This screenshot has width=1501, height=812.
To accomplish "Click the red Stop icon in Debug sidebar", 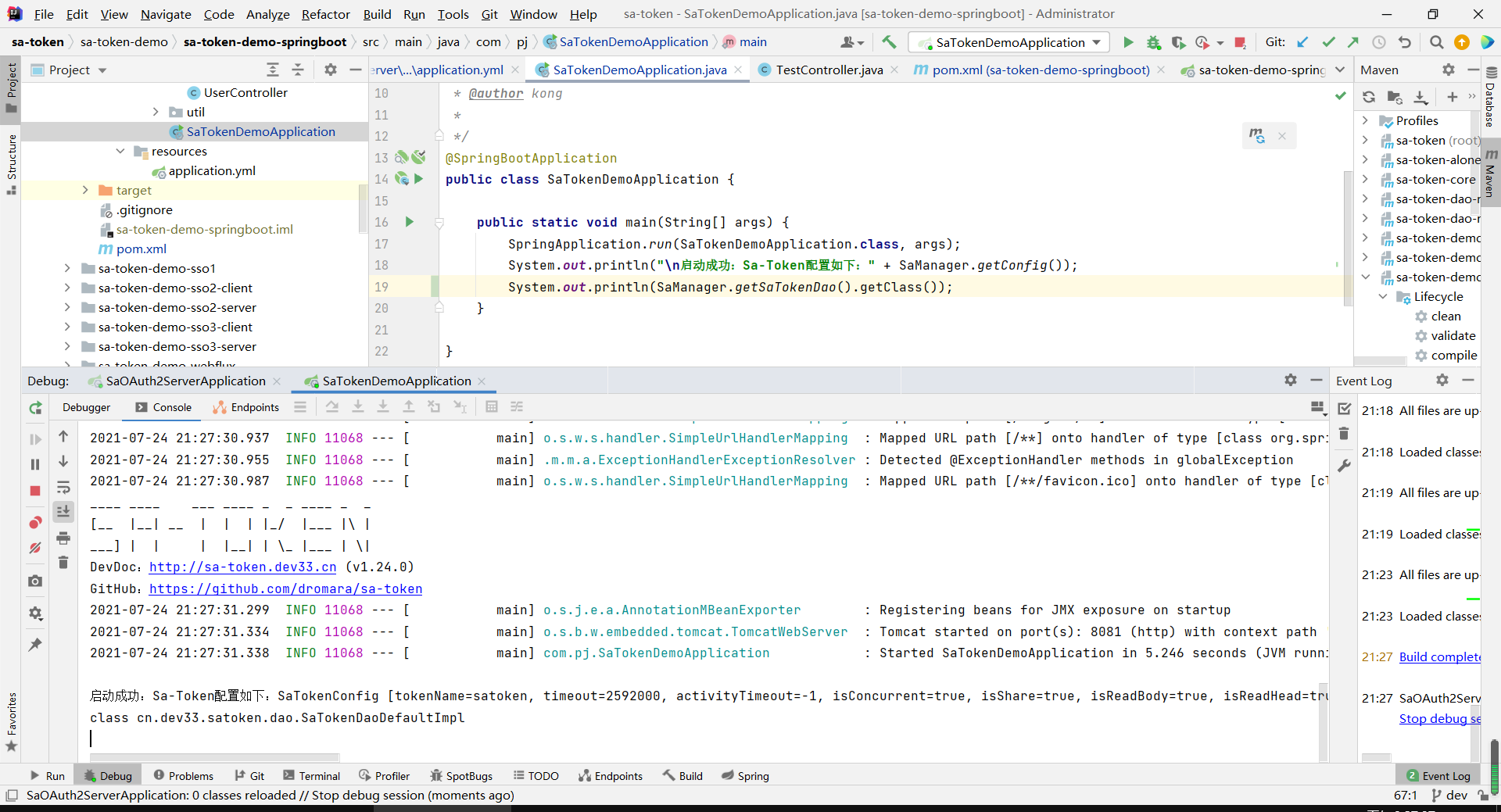I will [35, 491].
